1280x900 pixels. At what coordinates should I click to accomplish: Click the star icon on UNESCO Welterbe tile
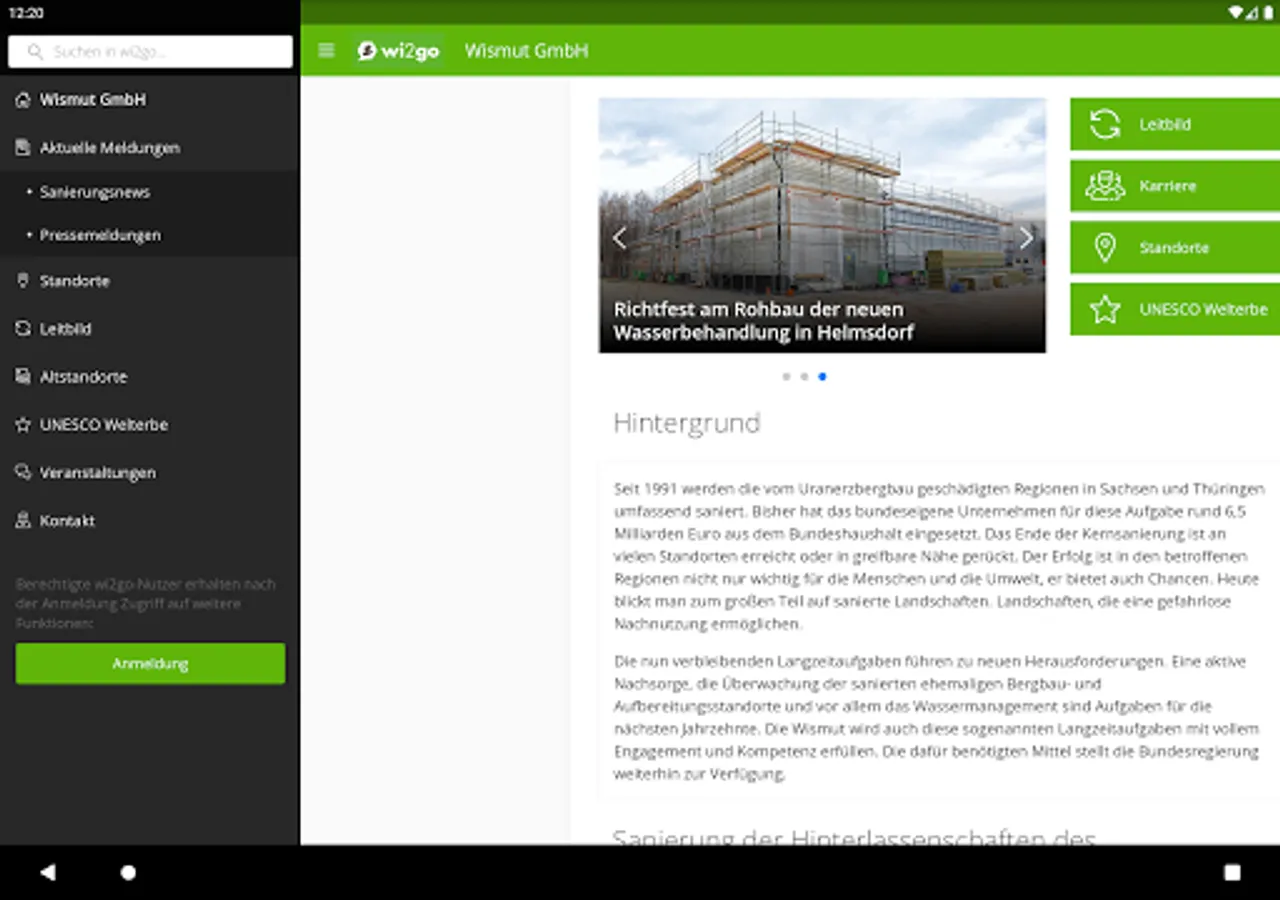[x=1105, y=309]
